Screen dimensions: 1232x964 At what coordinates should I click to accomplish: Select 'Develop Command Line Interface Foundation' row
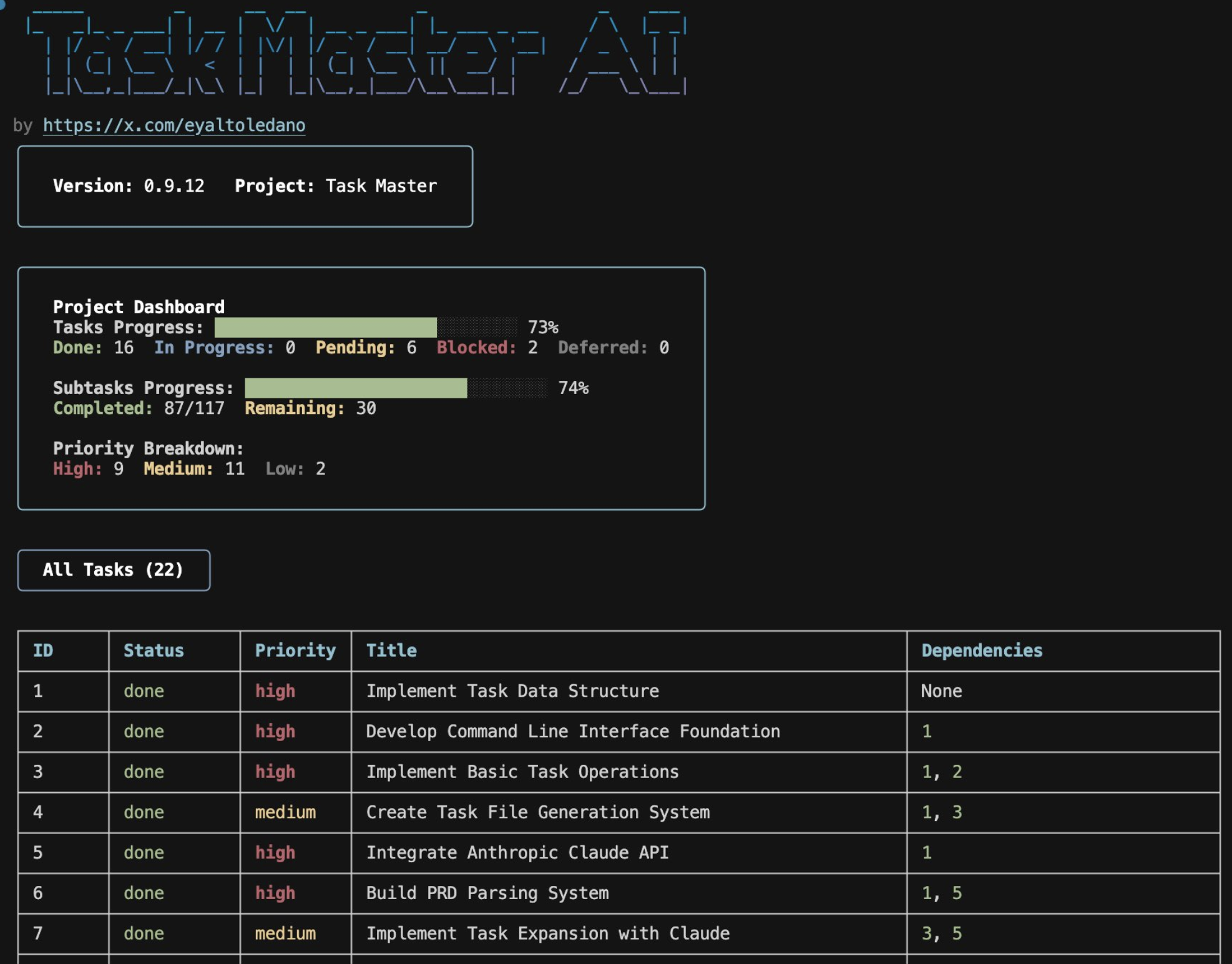[x=572, y=732]
